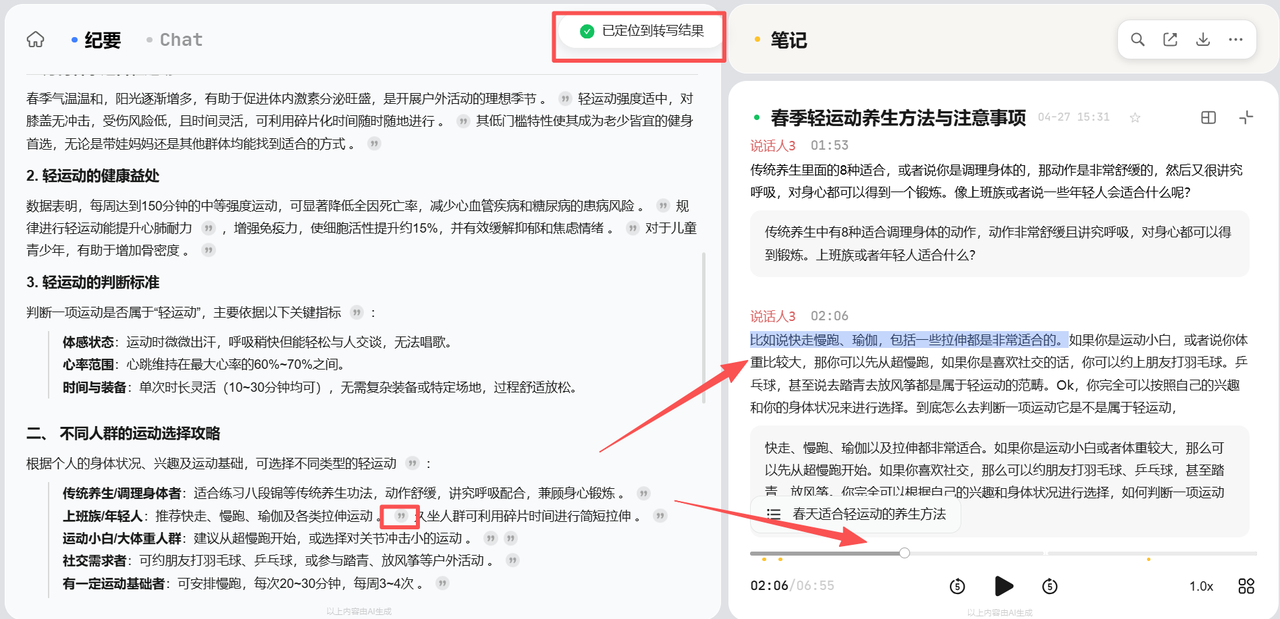This screenshot has height=619, width=1280.
Task: Skip audio forward 5 seconds
Action: coord(1050,586)
